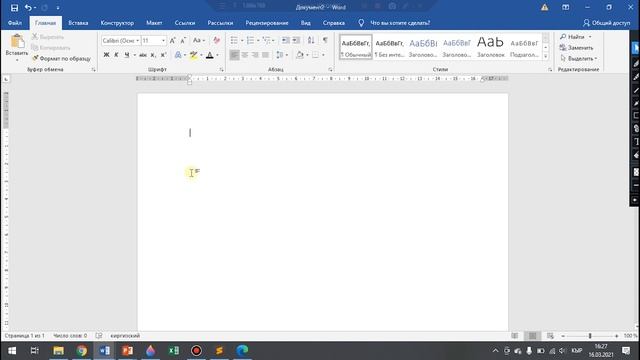Screen dimensions: 640x360
Task: Click the Undo arrow icon
Action: click(x=28, y=8)
